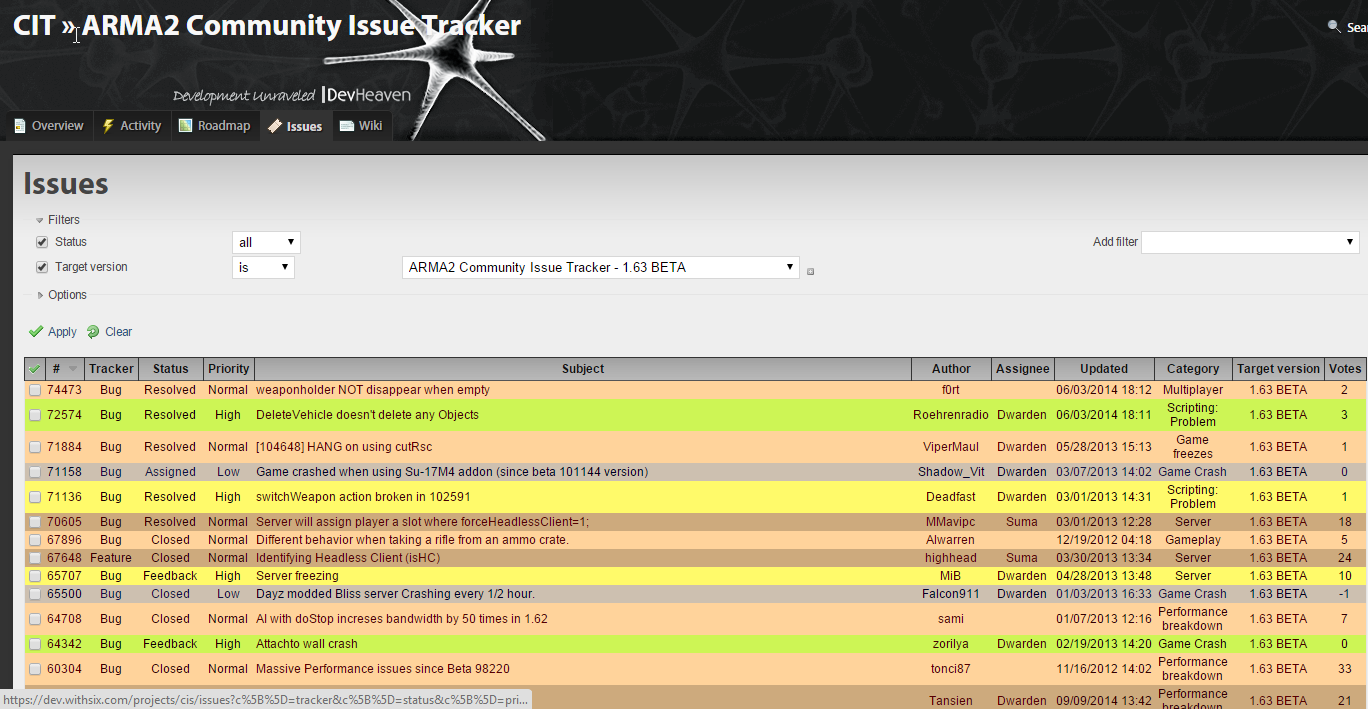Click the Activity lightning bolt icon
The image size is (1368, 709).
pyautogui.click(x=108, y=126)
